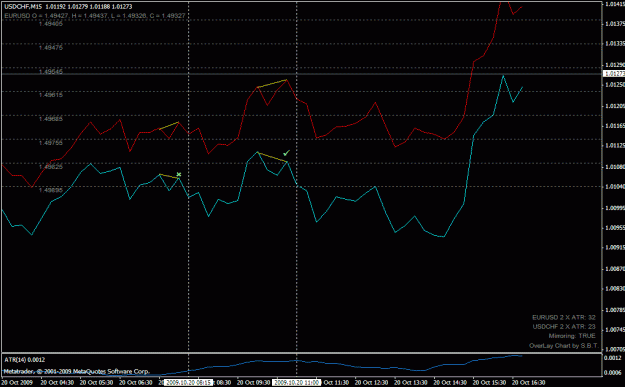Image resolution: width=625 pixels, height=387 pixels.
Task: Click the 1.01165 price on the right axis
Action: (x=615, y=126)
